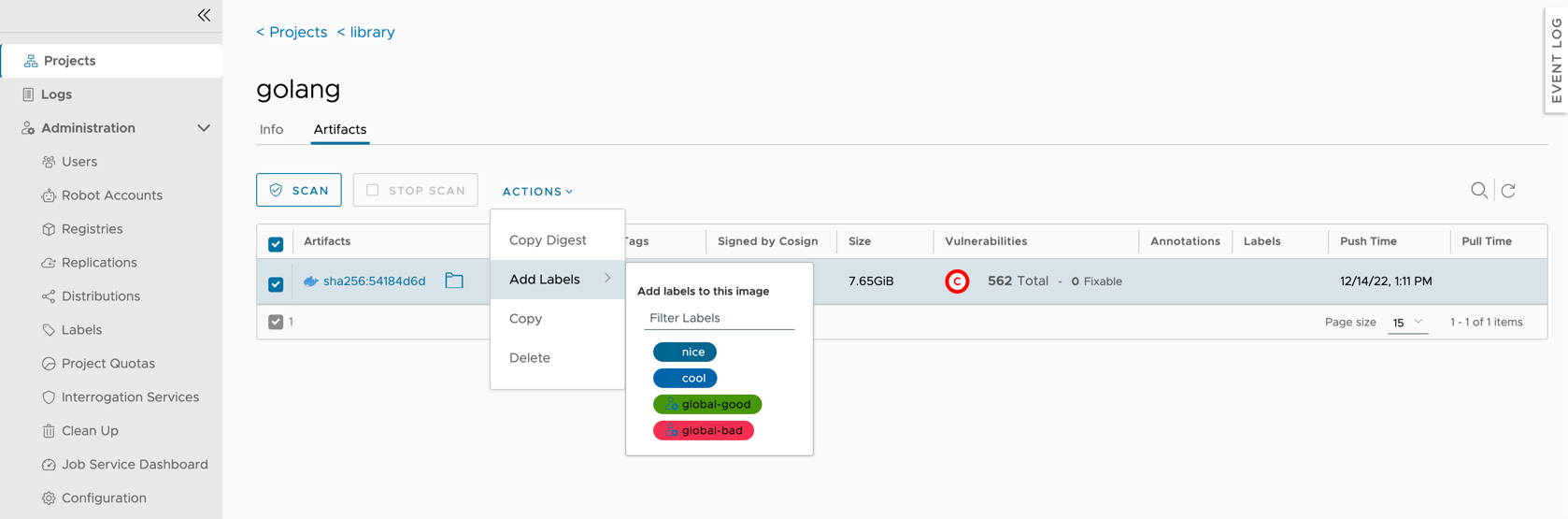
Task: Choose Copy Digest from actions menu
Action: tap(548, 240)
